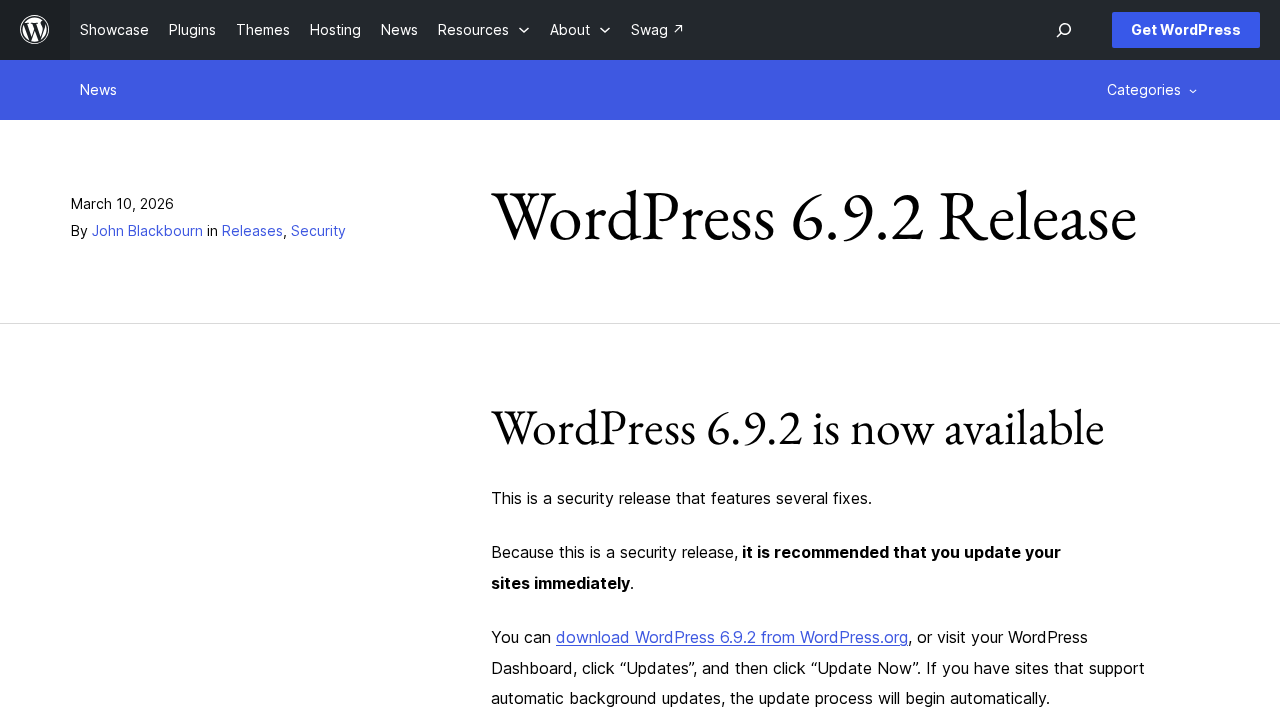1280x720 pixels.
Task: Click the Get WordPress button
Action: (1186, 30)
